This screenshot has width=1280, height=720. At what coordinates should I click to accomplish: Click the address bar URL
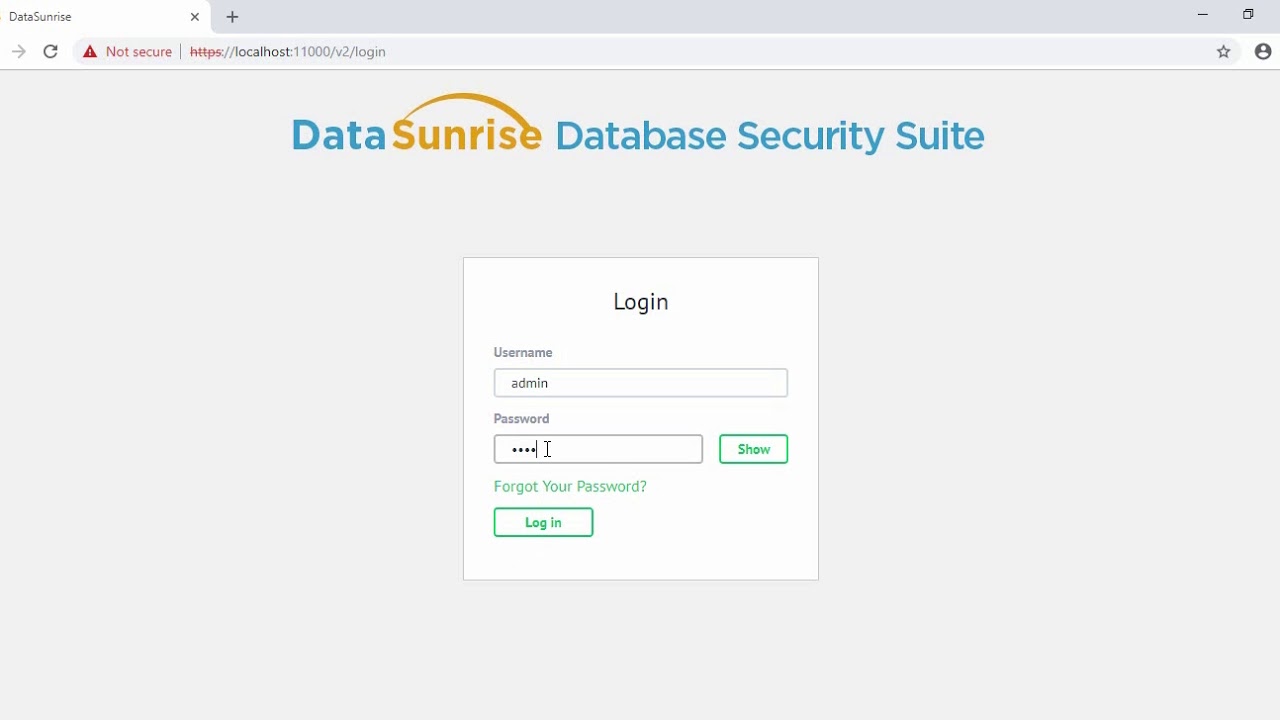pos(287,52)
